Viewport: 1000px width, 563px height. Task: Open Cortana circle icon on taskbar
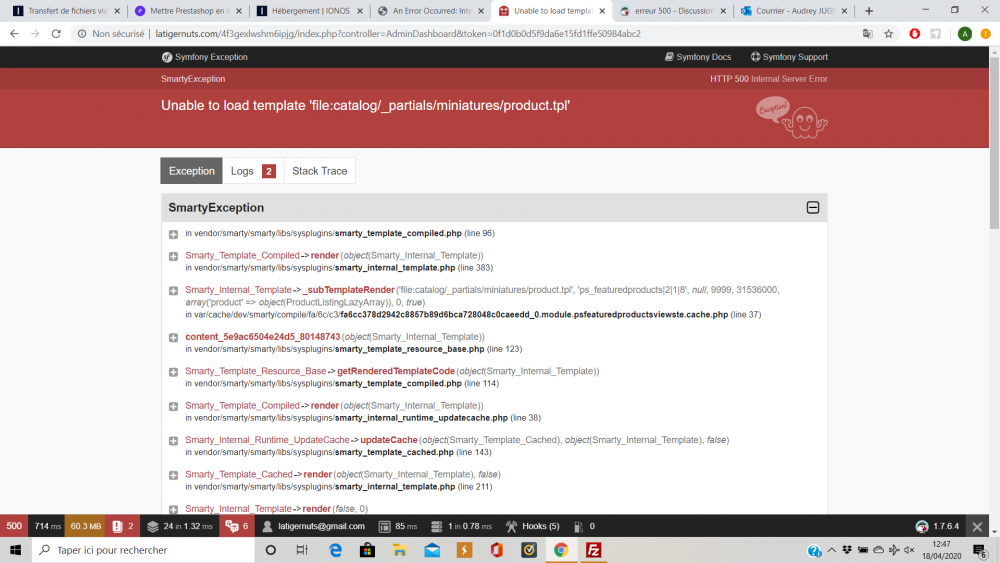pyautogui.click(x=270, y=550)
